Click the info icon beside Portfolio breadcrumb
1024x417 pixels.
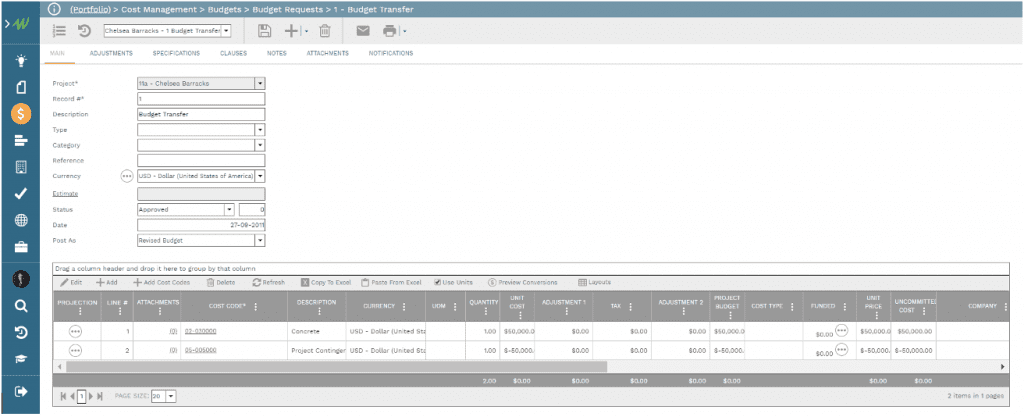tap(55, 9)
